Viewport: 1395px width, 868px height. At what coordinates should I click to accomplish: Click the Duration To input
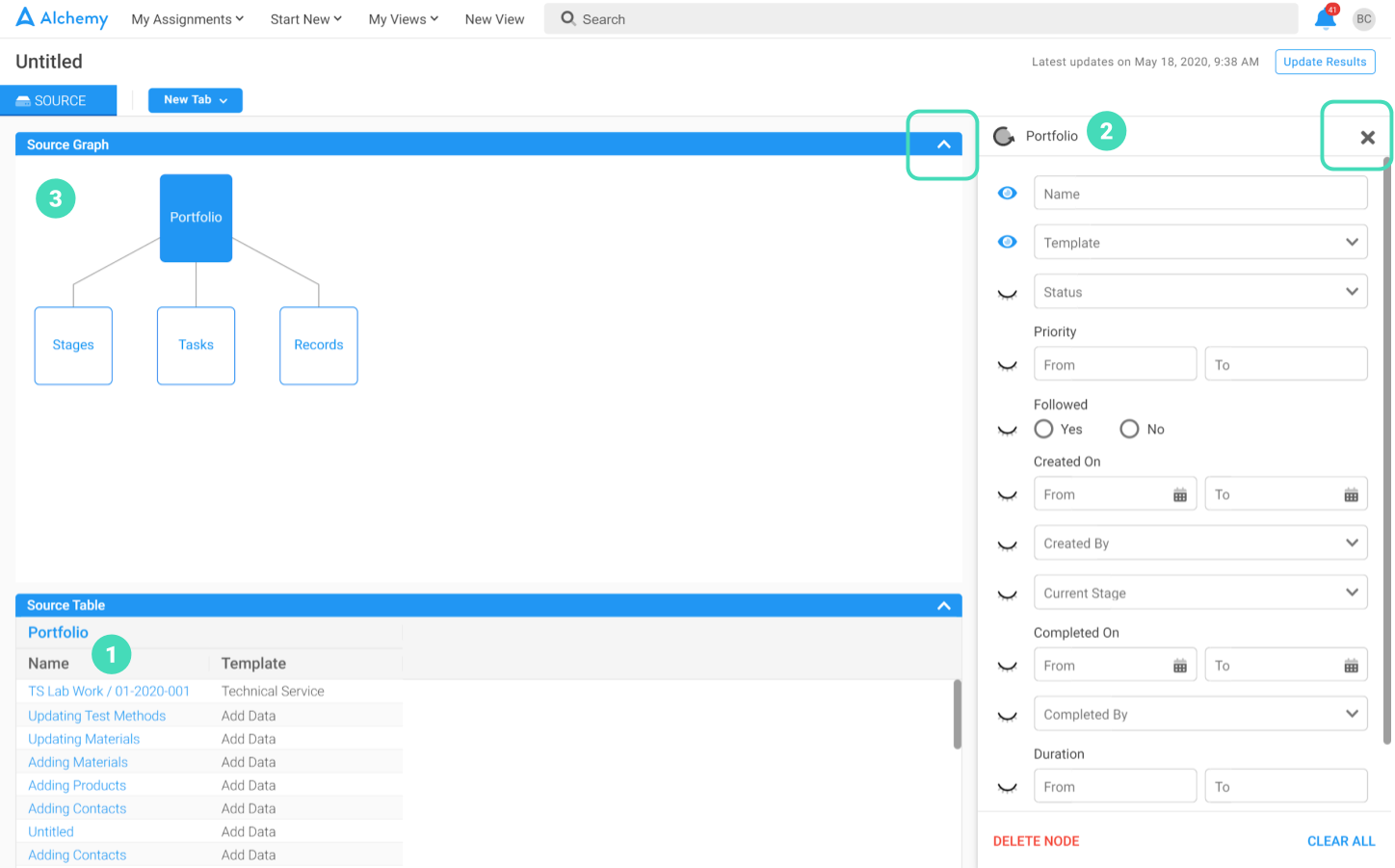point(1286,786)
